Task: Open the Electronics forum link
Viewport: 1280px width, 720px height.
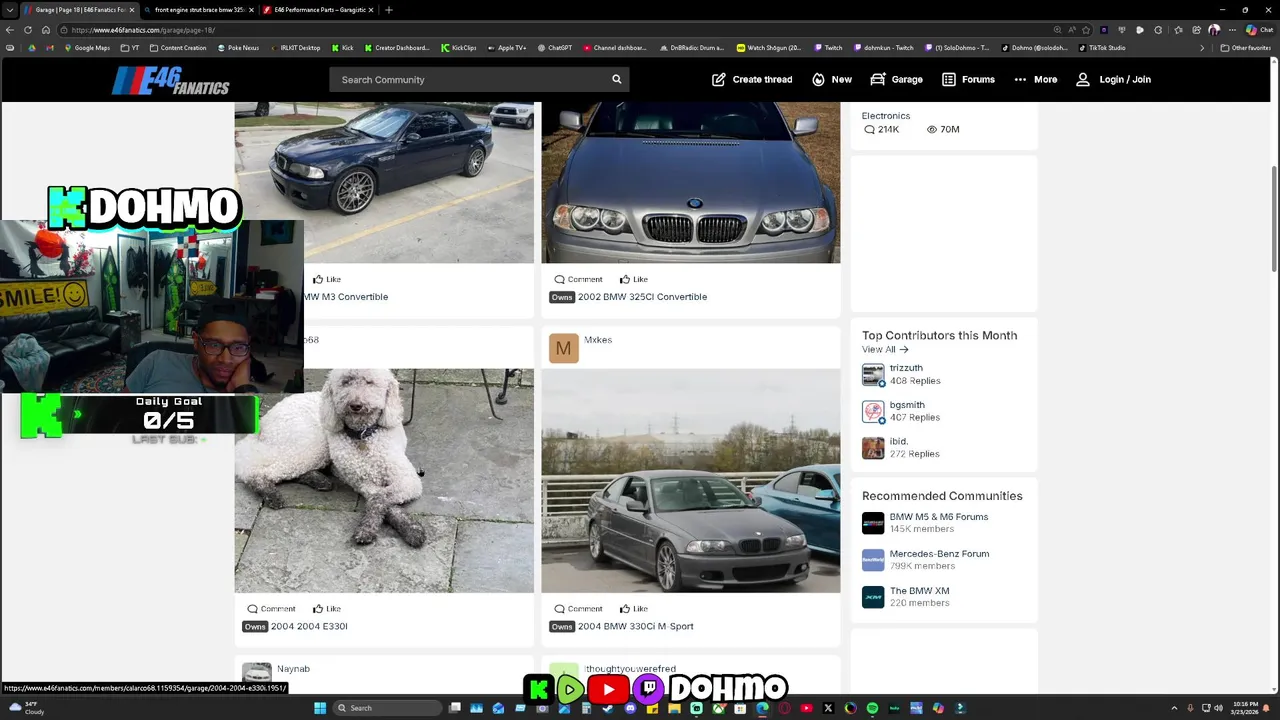Action: [x=886, y=116]
